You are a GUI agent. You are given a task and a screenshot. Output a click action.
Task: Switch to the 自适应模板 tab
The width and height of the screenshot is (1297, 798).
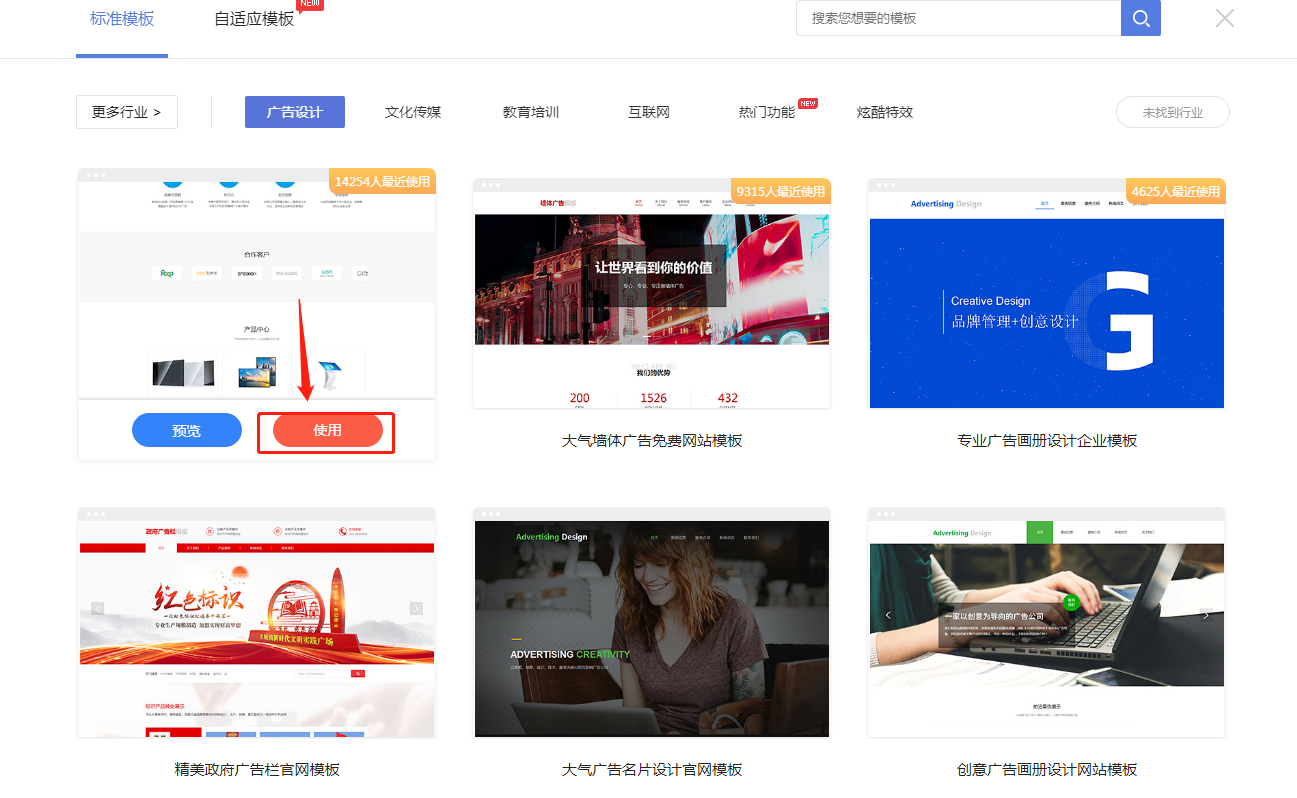point(254,18)
